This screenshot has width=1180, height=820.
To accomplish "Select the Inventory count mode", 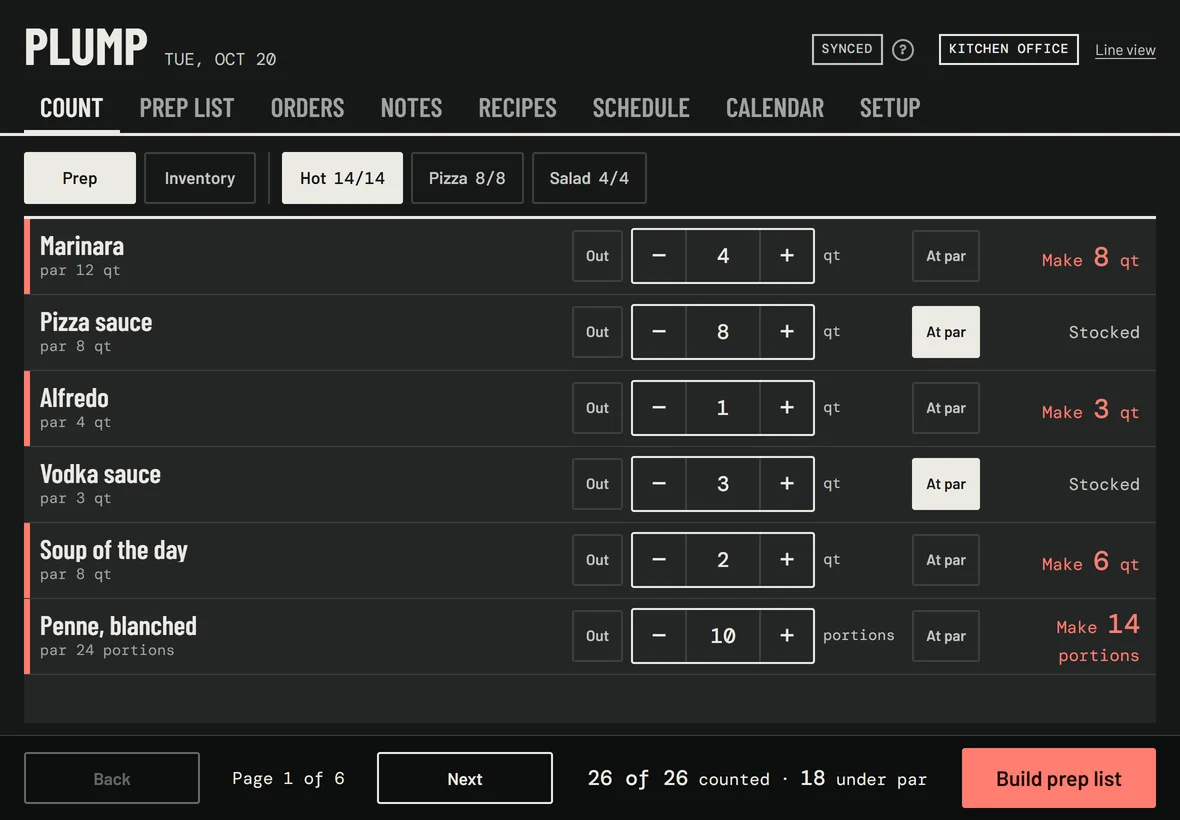I will [199, 178].
